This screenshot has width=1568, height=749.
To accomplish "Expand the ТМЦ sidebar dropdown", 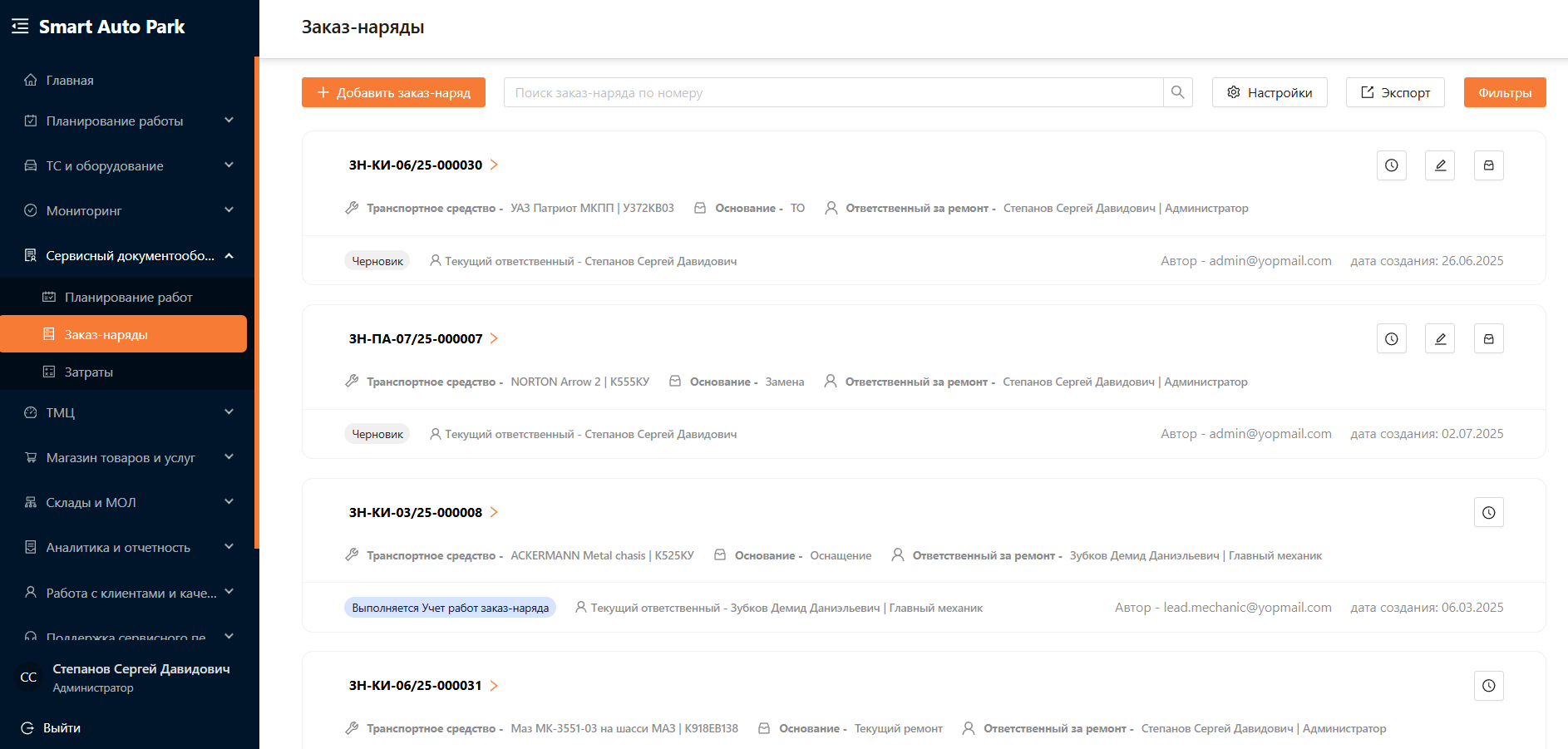I will coord(129,413).
